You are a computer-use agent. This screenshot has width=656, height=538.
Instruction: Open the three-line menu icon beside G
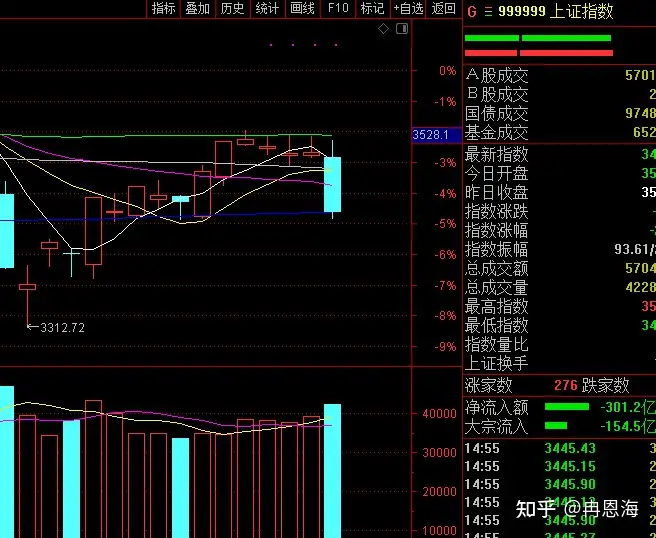(x=488, y=11)
